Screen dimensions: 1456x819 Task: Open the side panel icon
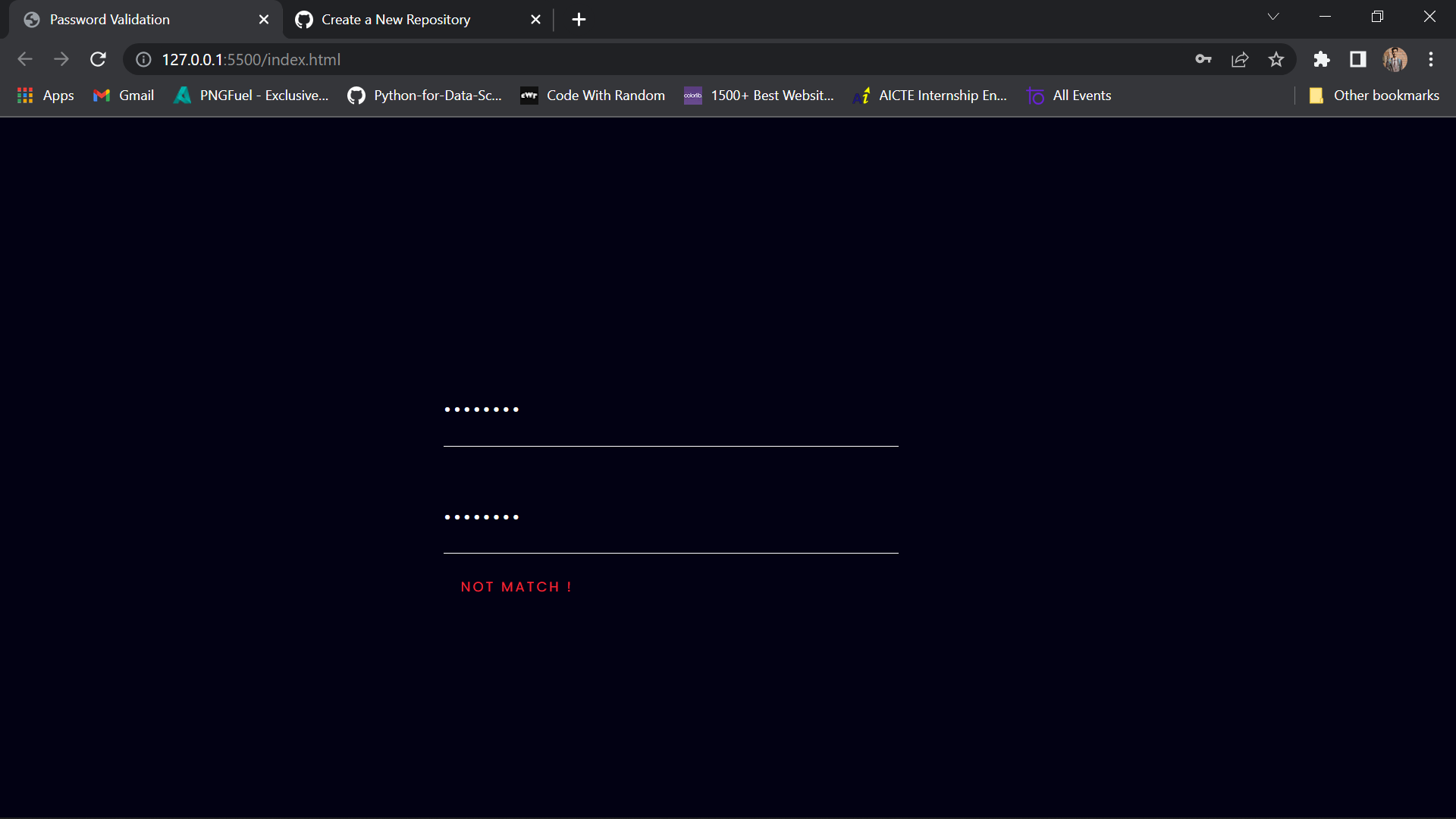pyautogui.click(x=1357, y=59)
